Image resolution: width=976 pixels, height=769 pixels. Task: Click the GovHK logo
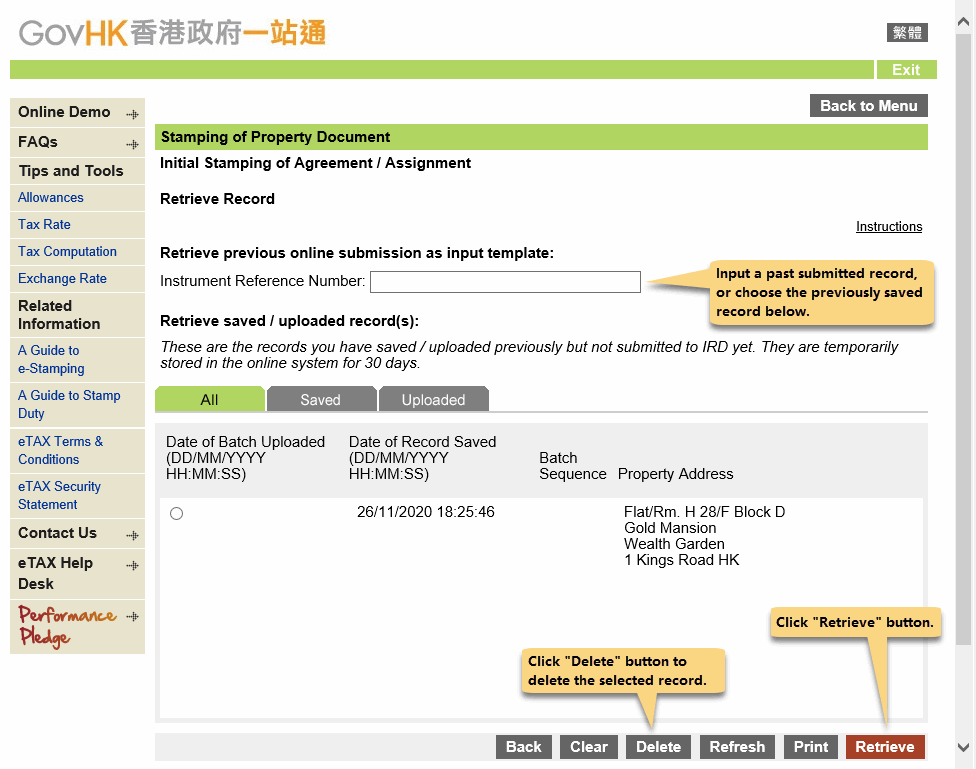coord(172,33)
